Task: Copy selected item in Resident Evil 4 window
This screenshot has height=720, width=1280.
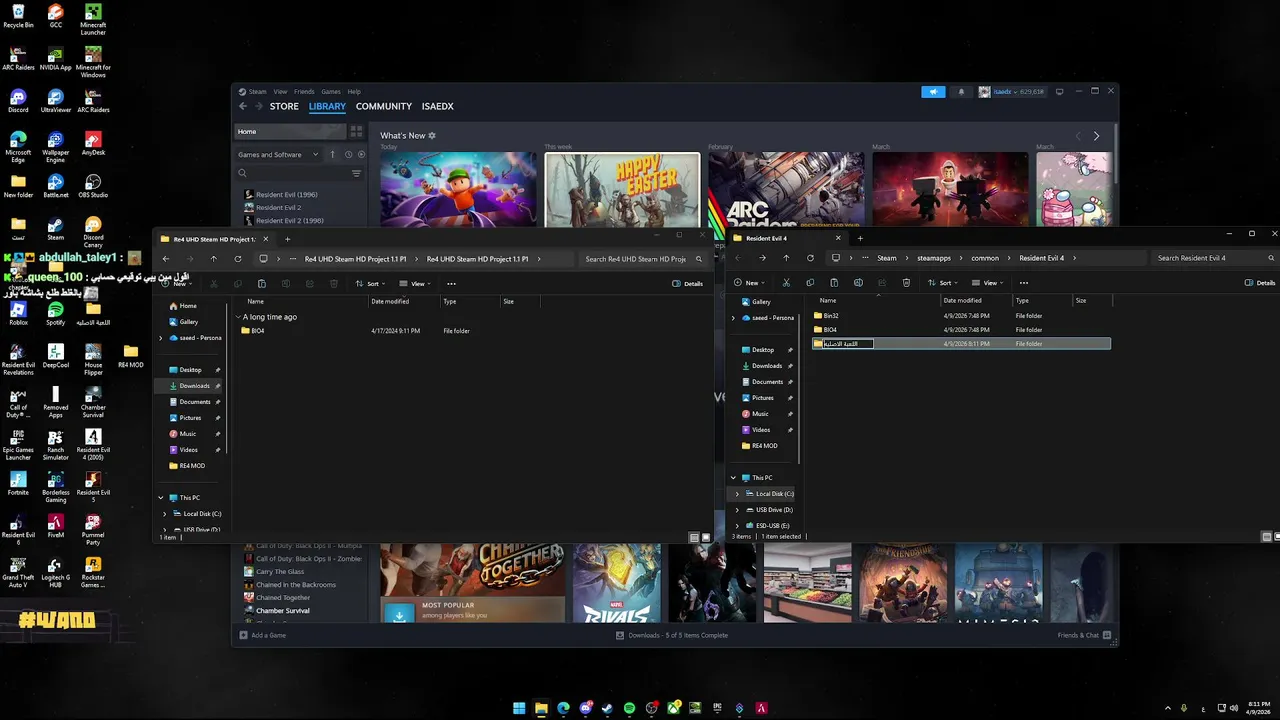Action: (x=810, y=283)
